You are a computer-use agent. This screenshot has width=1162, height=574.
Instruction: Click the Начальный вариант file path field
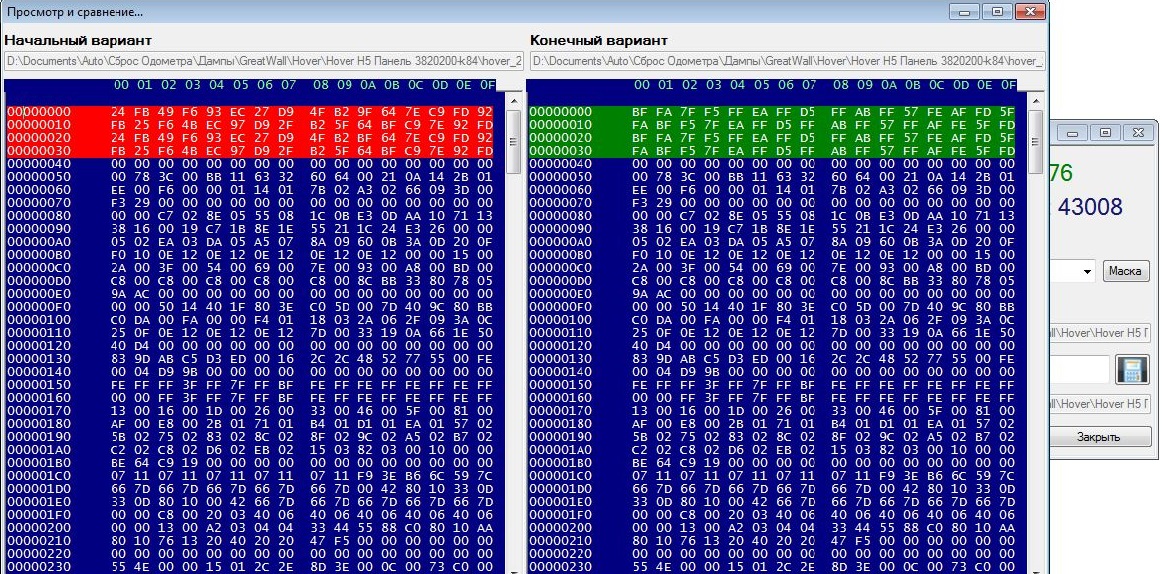(x=265, y=61)
